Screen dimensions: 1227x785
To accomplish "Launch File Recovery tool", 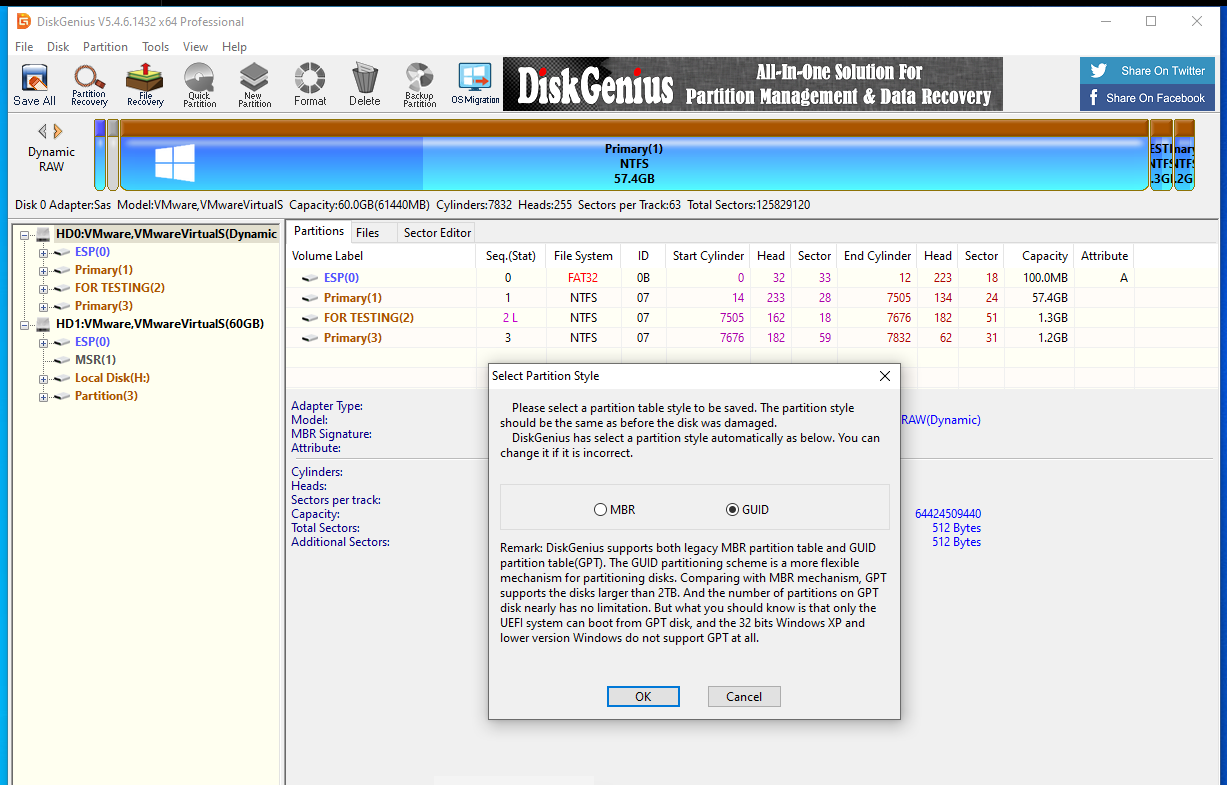I will pos(145,85).
